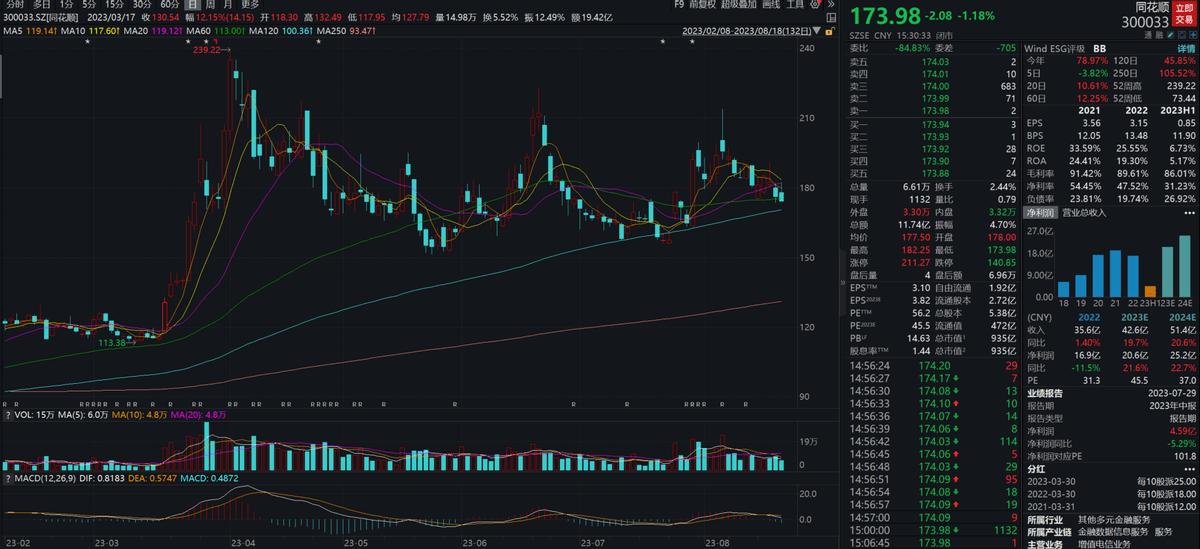Switch to the 分时 intraday tab
The image size is (1200, 549).
tap(14, 4)
